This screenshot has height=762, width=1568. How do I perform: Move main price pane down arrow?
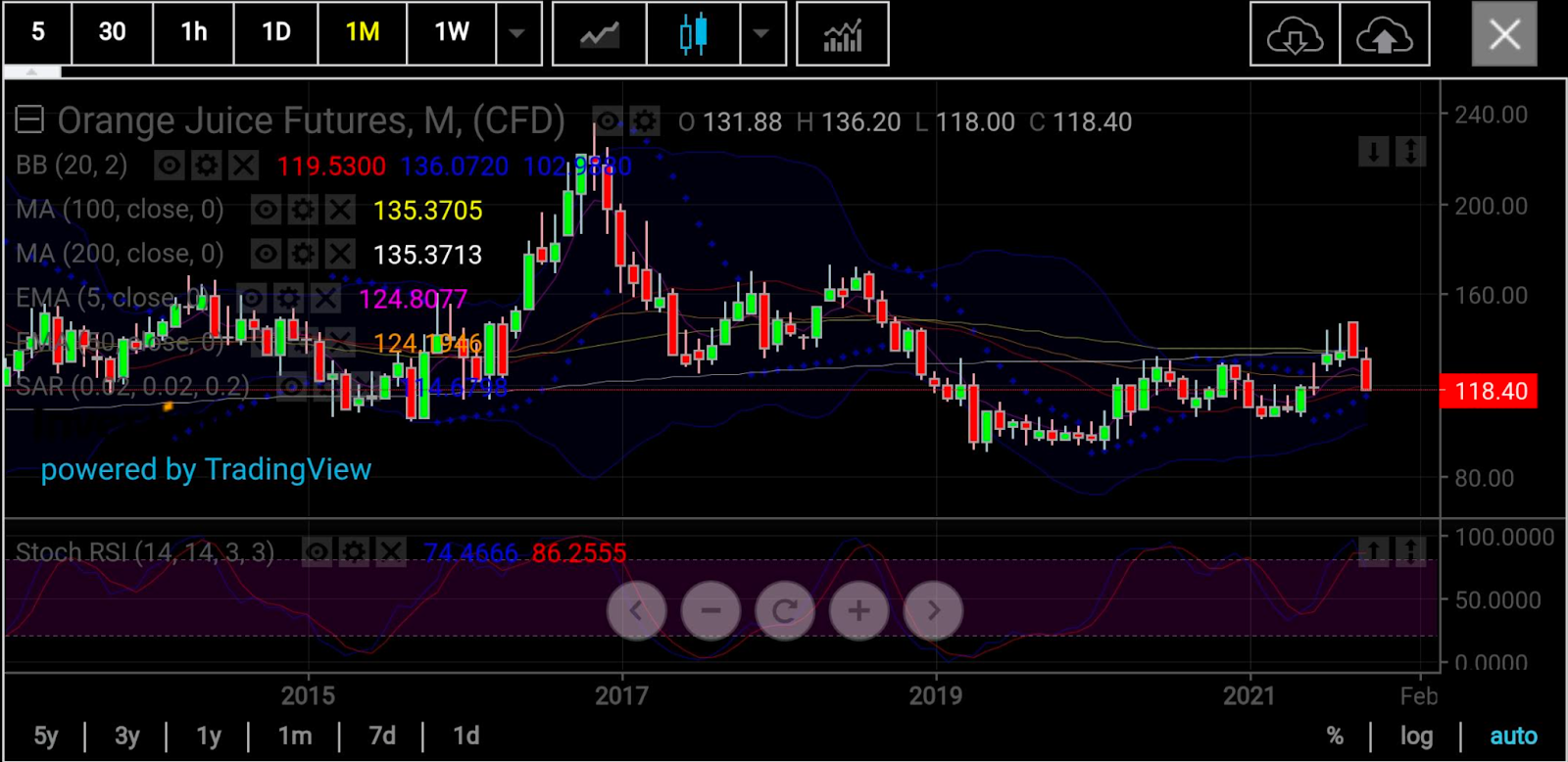click(1373, 152)
